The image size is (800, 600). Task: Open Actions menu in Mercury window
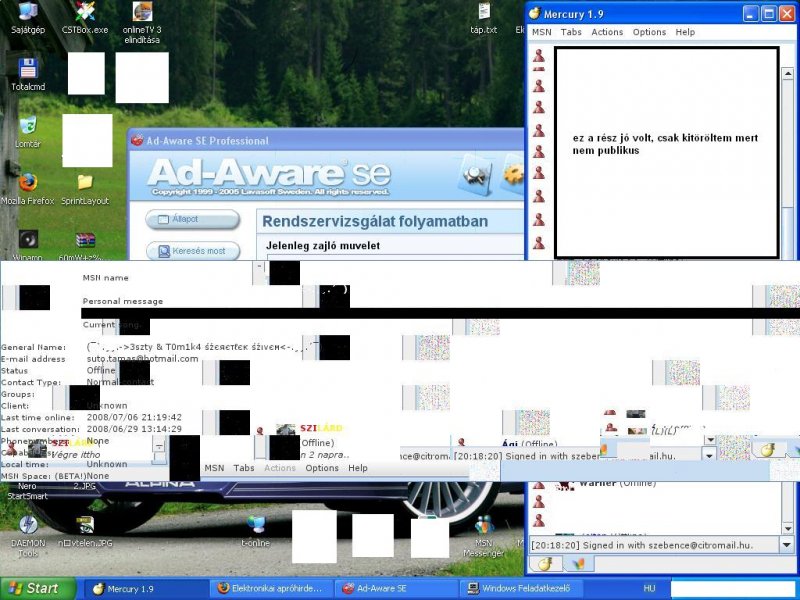[x=607, y=32]
